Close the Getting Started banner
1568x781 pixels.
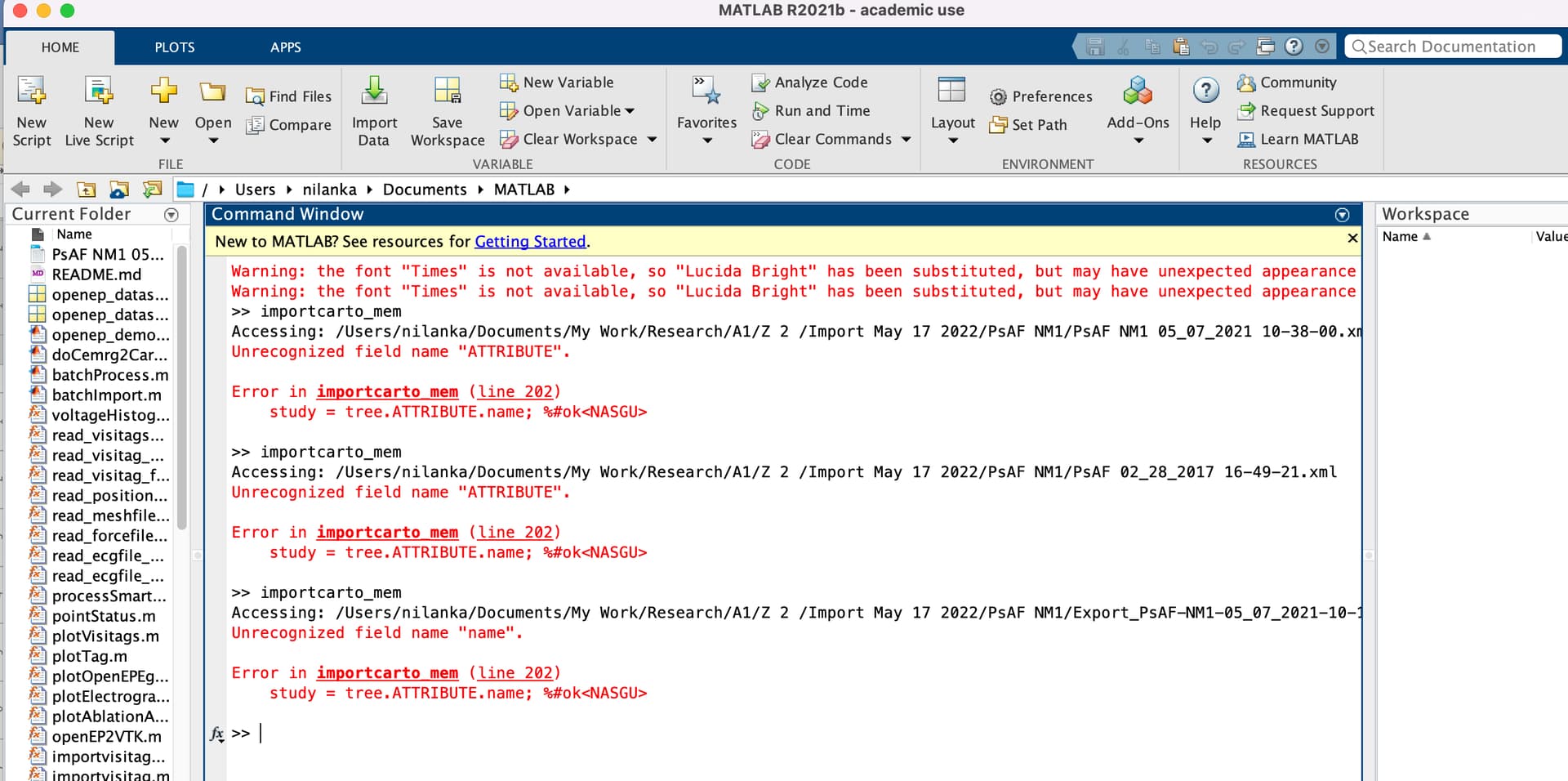[x=1352, y=238]
